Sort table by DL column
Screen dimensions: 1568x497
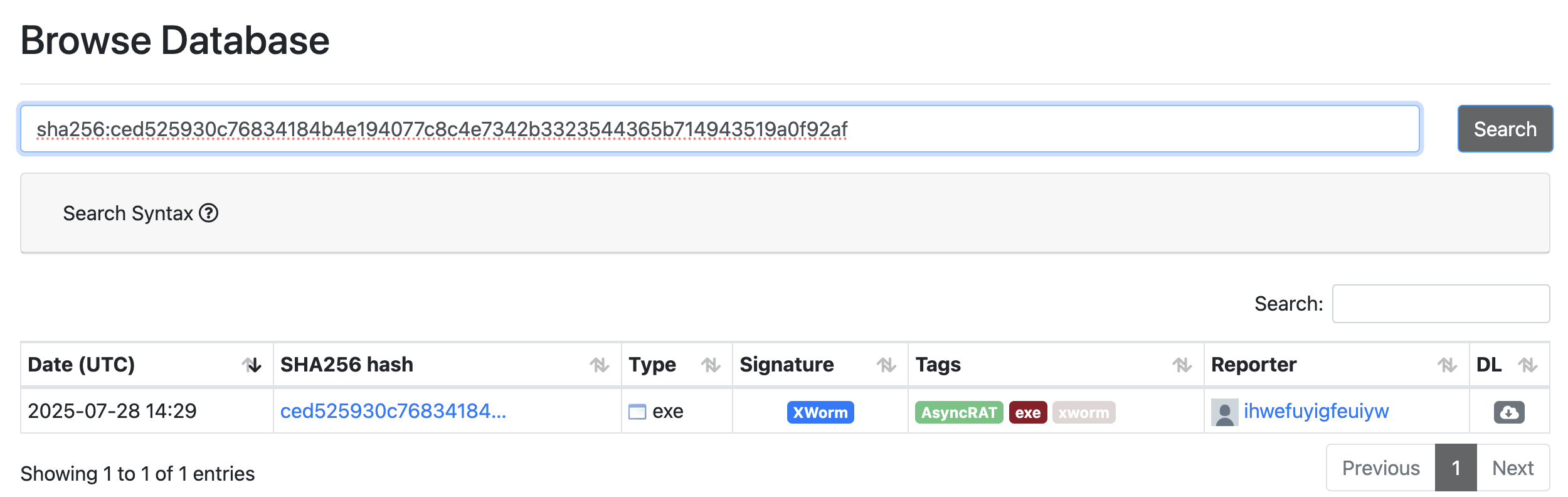(1527, 365)
